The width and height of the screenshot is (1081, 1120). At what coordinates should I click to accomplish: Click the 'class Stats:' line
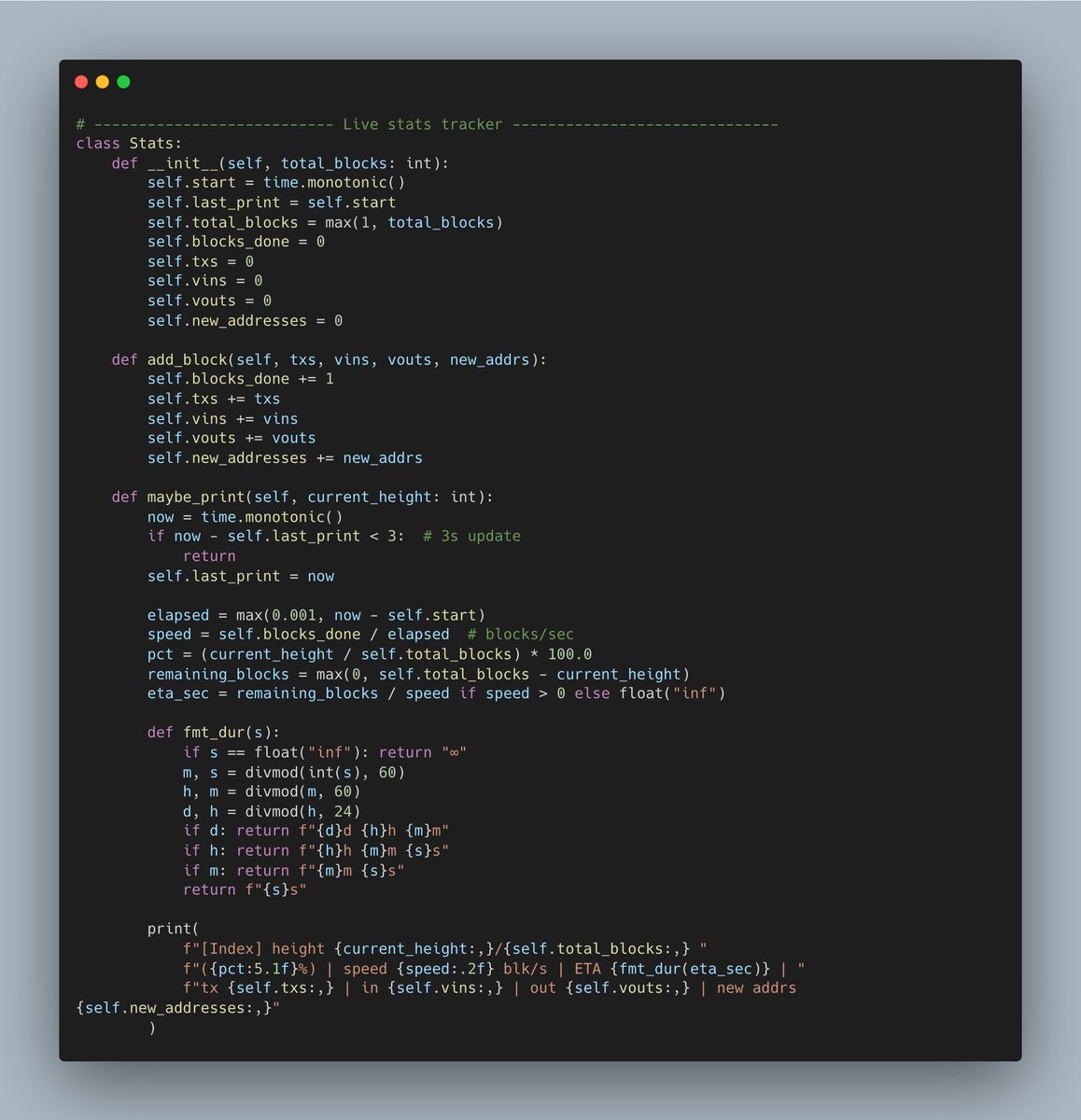(129, 144)
